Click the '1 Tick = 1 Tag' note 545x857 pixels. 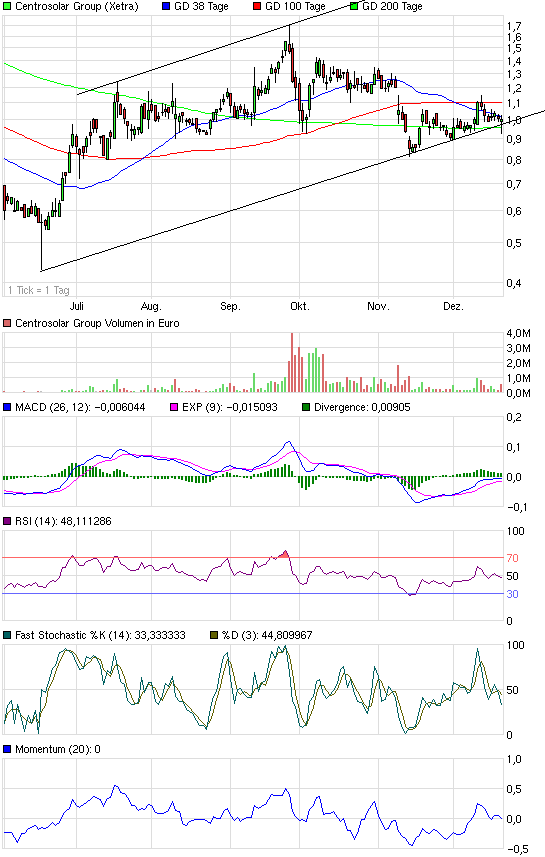(x=39, y=290)
